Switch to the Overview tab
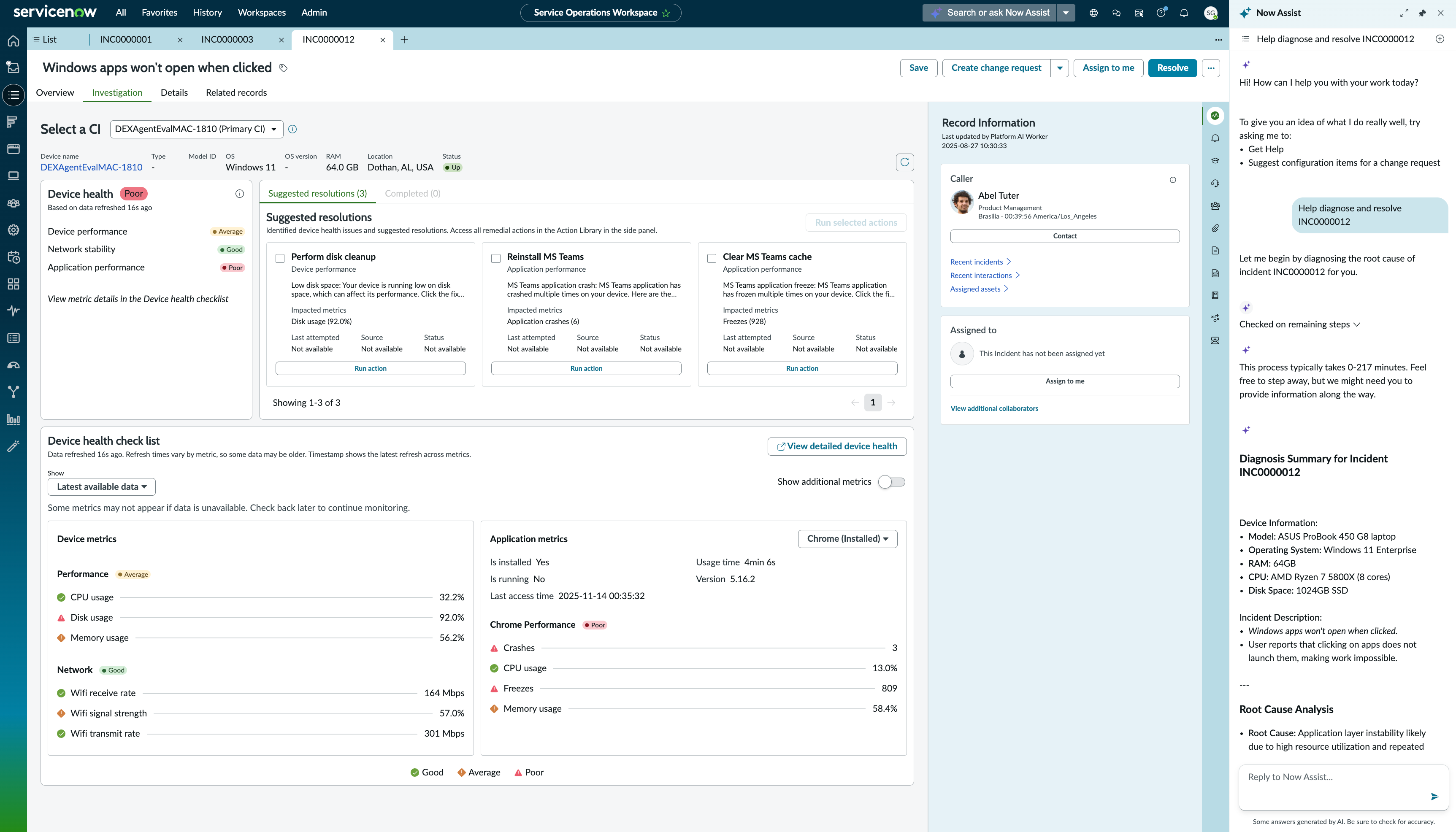The image size is (1456, 832). click(55, 92)
